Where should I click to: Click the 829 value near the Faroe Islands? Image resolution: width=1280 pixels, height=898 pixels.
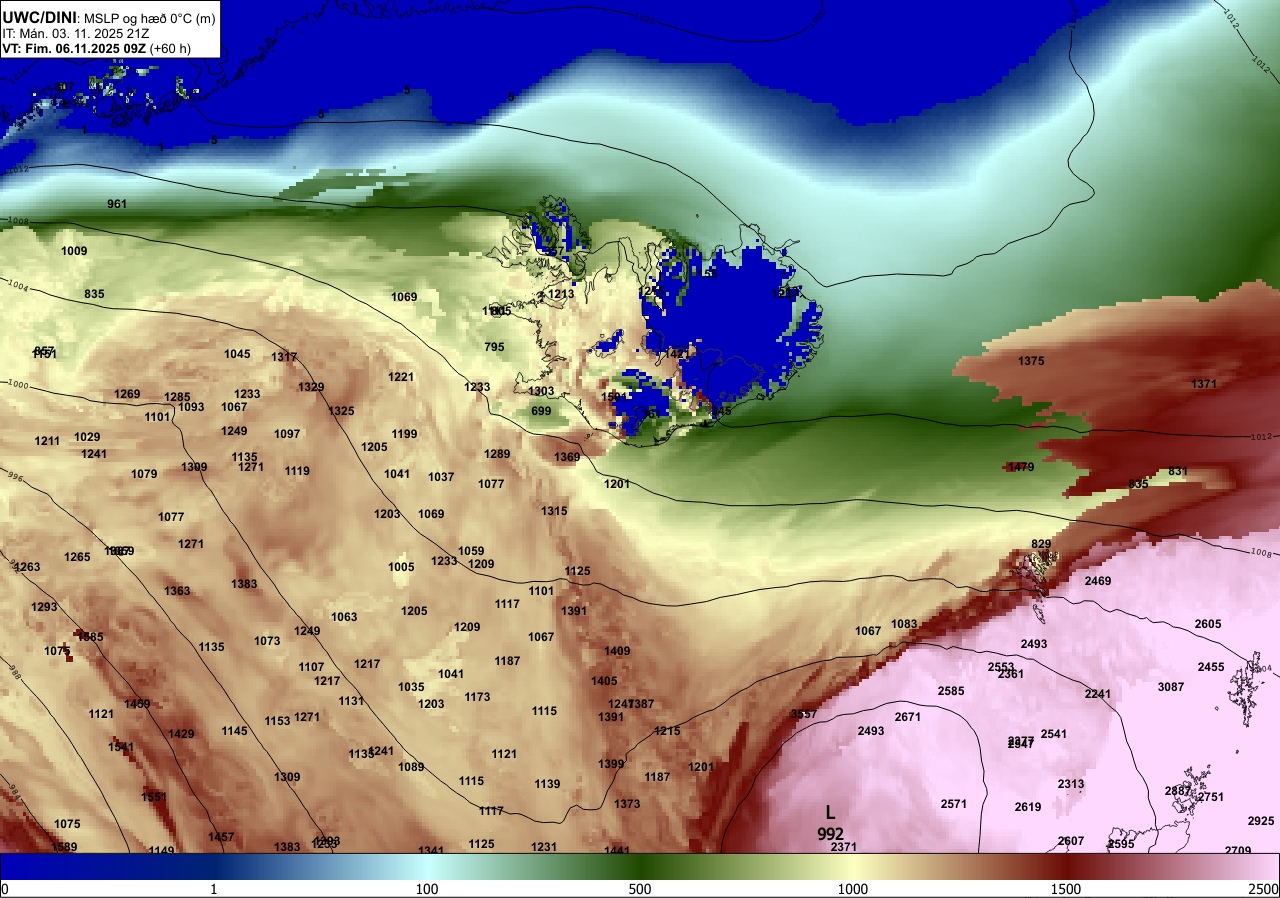coord(1041,544)
